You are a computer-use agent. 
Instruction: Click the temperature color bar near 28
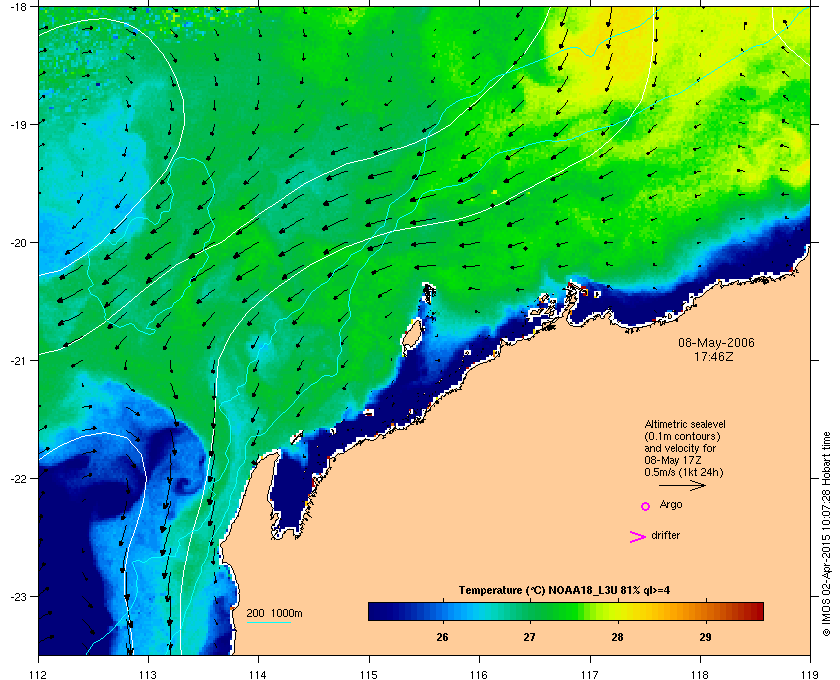pyautogui.click(x=618, y=611)
